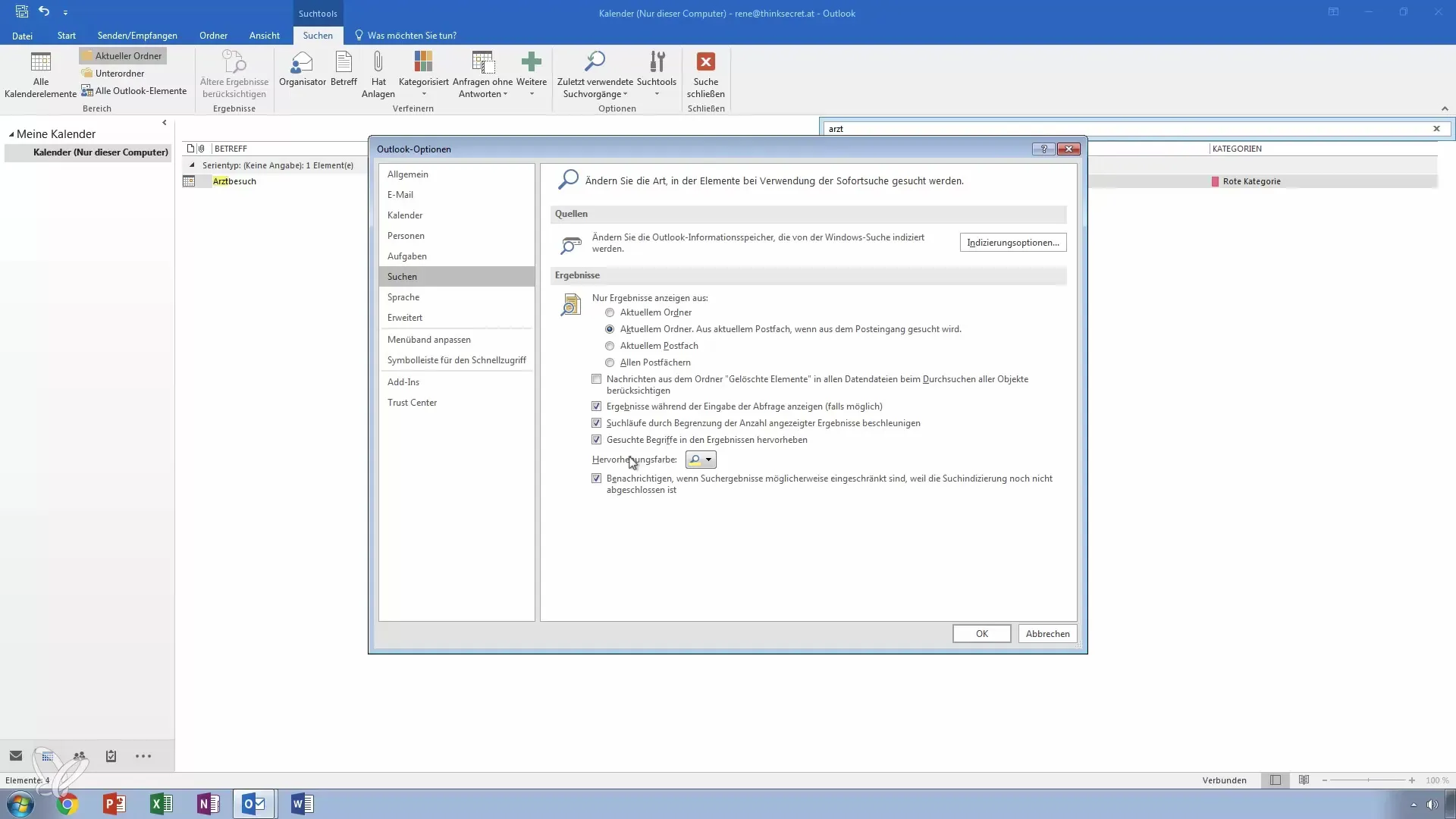Clear the search box with the X

tap(1436, 129)
